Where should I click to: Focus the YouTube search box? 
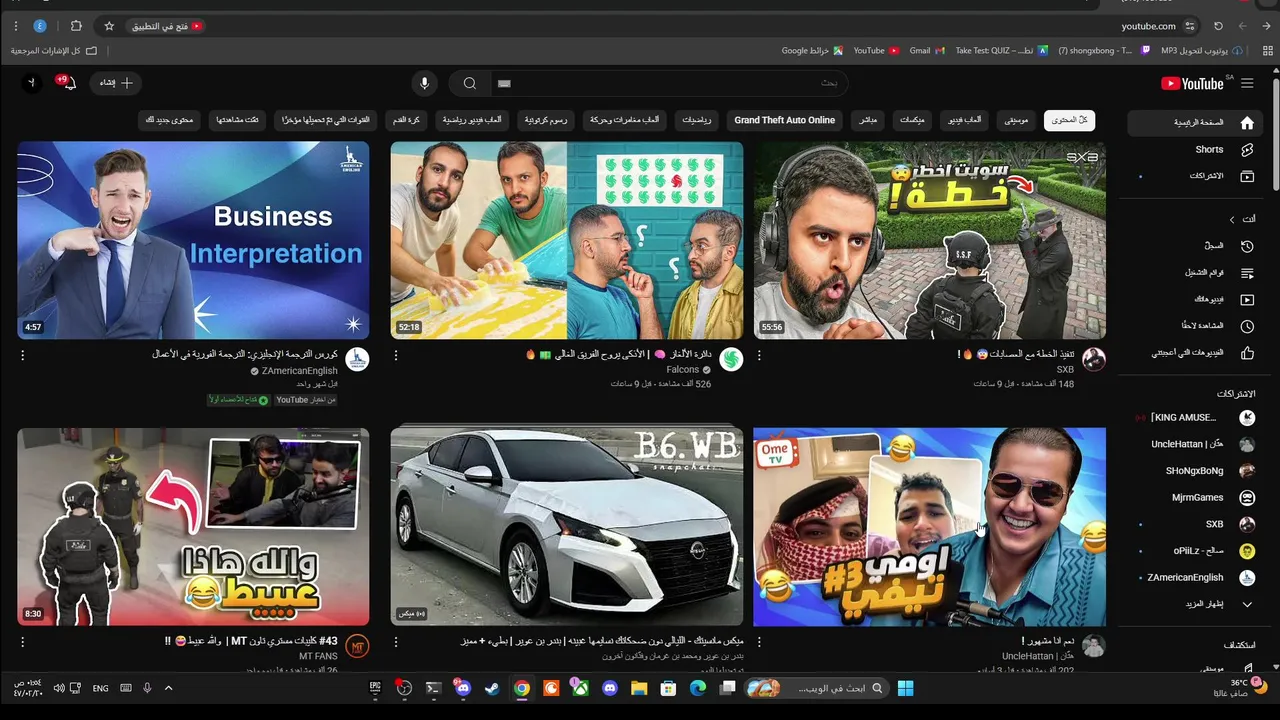668,83
